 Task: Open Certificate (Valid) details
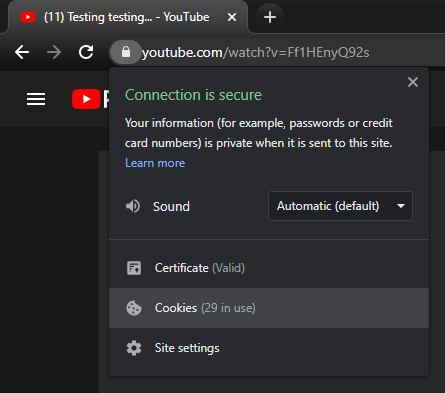(269, 268)
